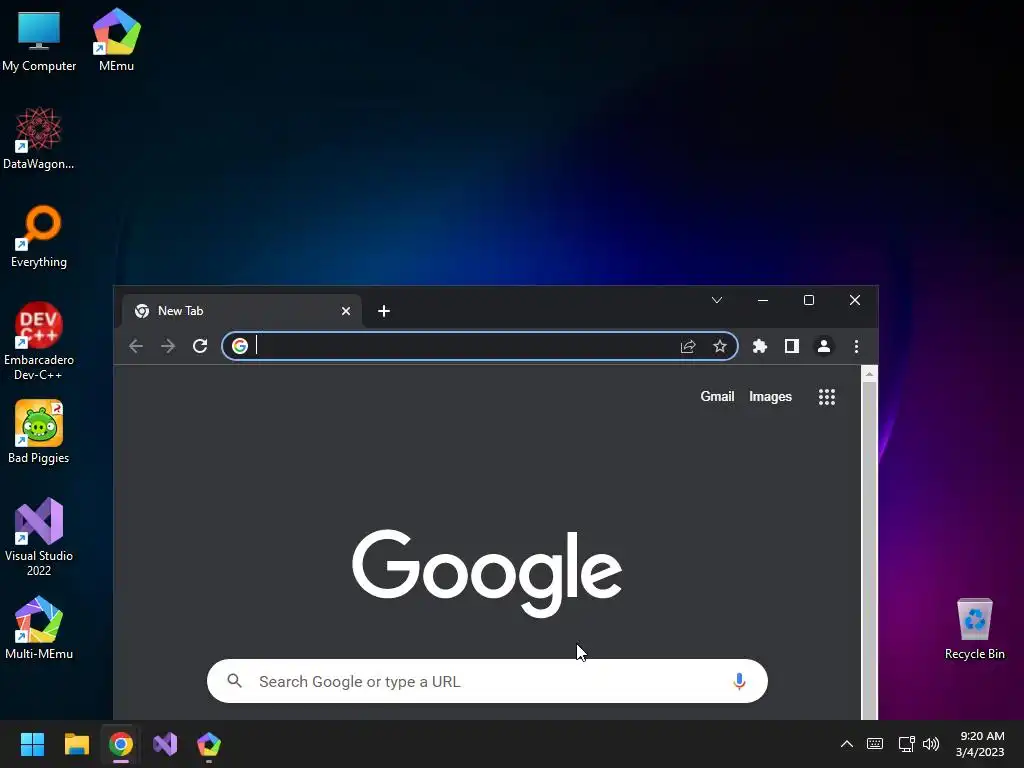
Task: Select the Everything search shortcut
Action: click(x=39, y=236)
